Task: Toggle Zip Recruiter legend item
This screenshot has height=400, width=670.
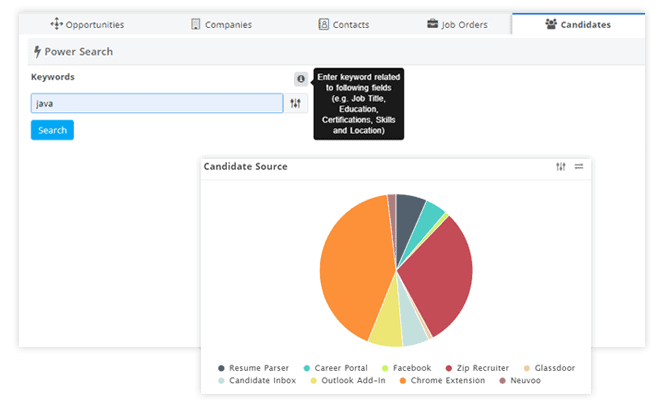Action: 477,368
